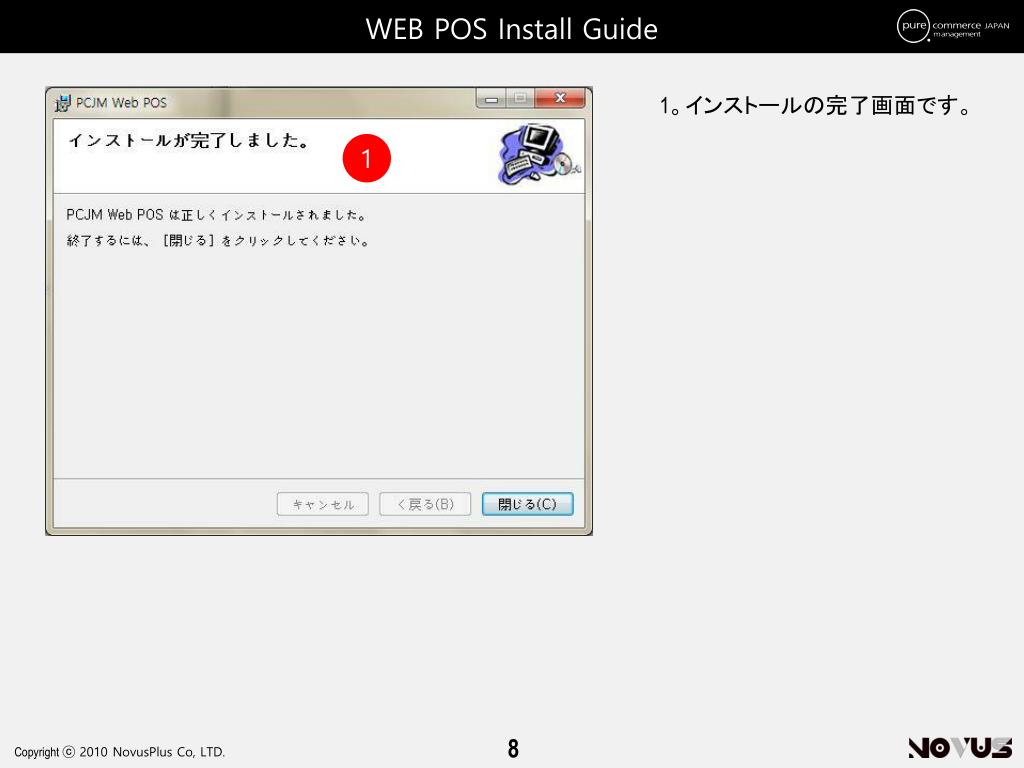Close the PCJM Web POS installer window

[560, 98]
